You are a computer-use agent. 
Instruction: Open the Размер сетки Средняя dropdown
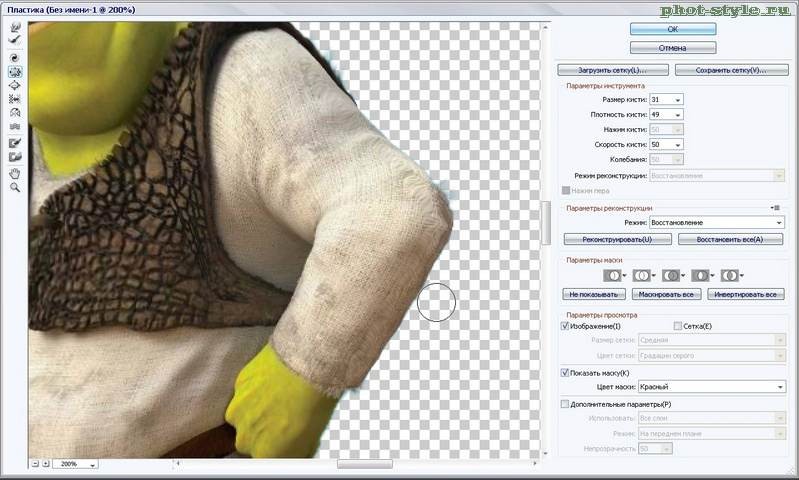point(711,340)
